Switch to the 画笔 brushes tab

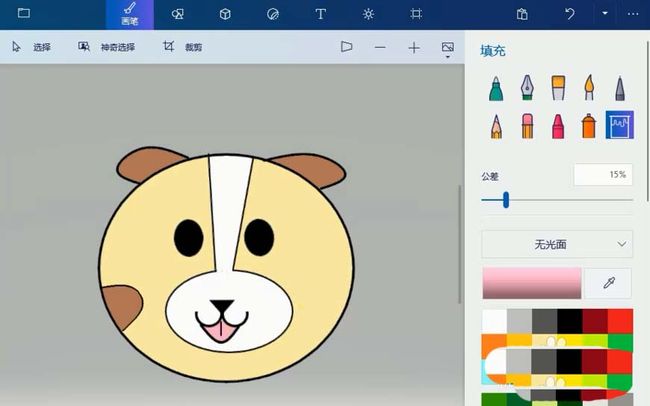pos(130,15)
